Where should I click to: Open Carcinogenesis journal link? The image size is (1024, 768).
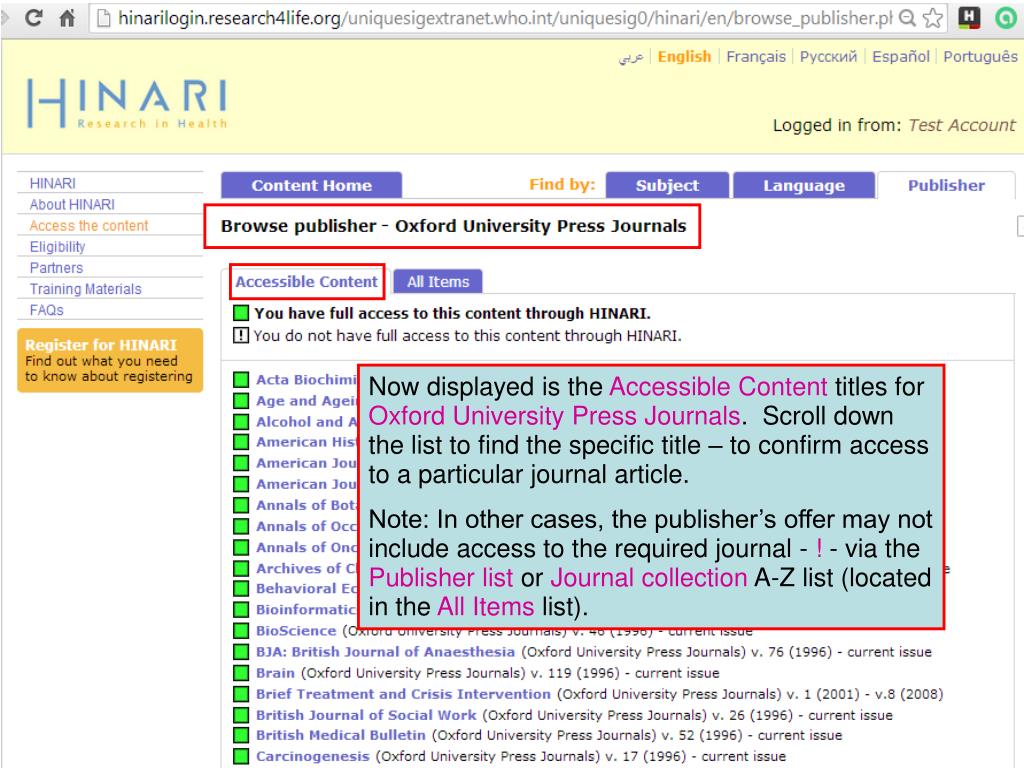click(312, 756)
